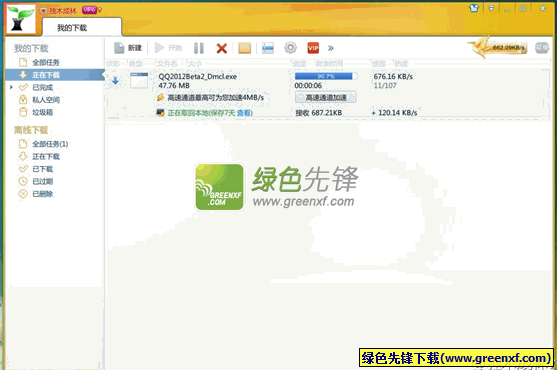Select 已完成 in the sidebar
This screenshot has width=557, height=370.
click(42, 87)
